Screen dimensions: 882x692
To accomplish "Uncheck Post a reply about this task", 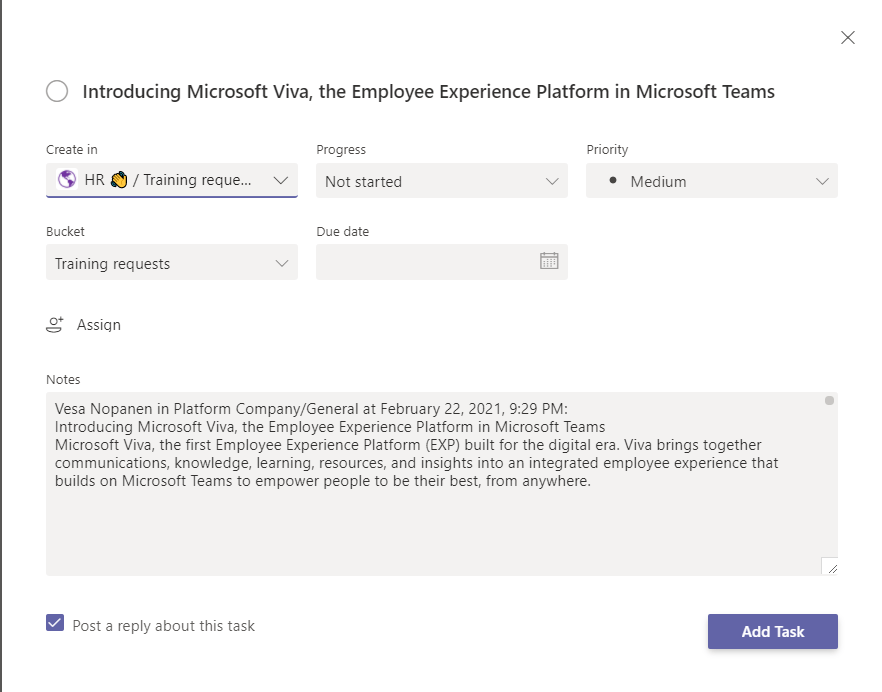I will 55,623.
